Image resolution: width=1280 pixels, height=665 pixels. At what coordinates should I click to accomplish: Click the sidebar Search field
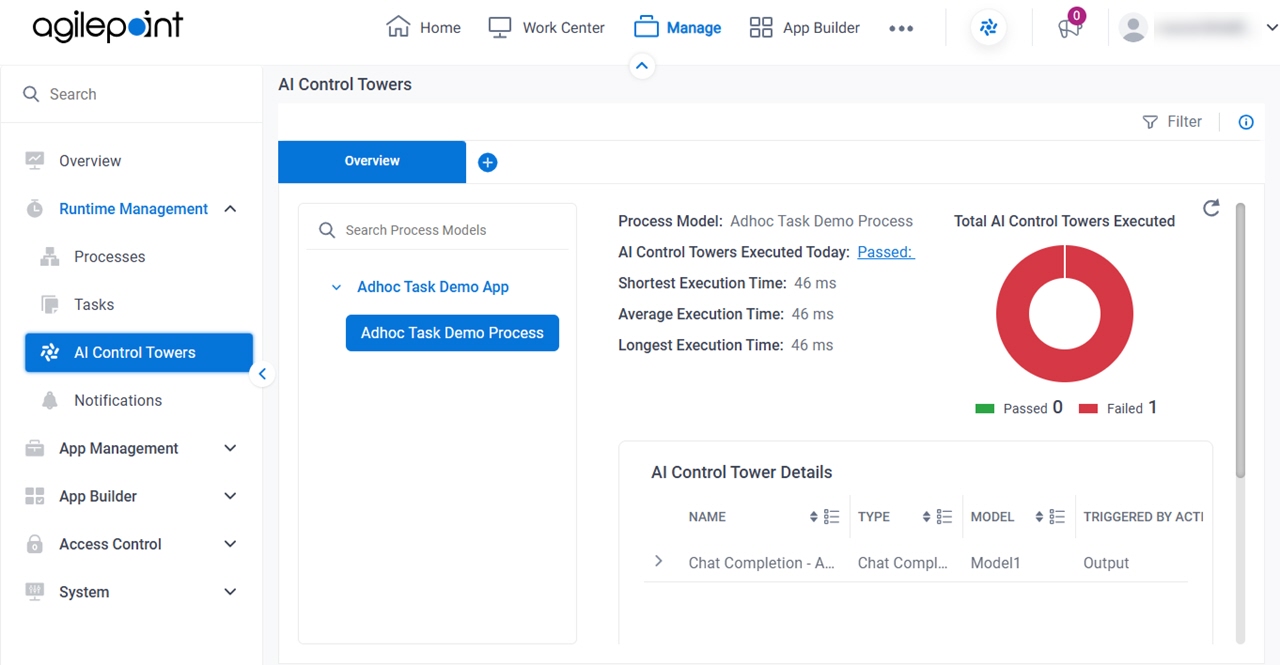coord(131,94)
